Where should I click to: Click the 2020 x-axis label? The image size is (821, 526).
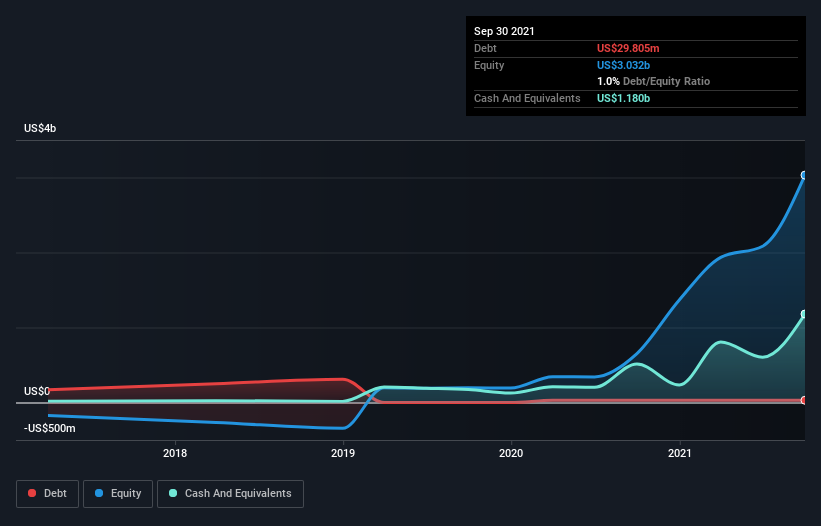click(x=511, y=453)
